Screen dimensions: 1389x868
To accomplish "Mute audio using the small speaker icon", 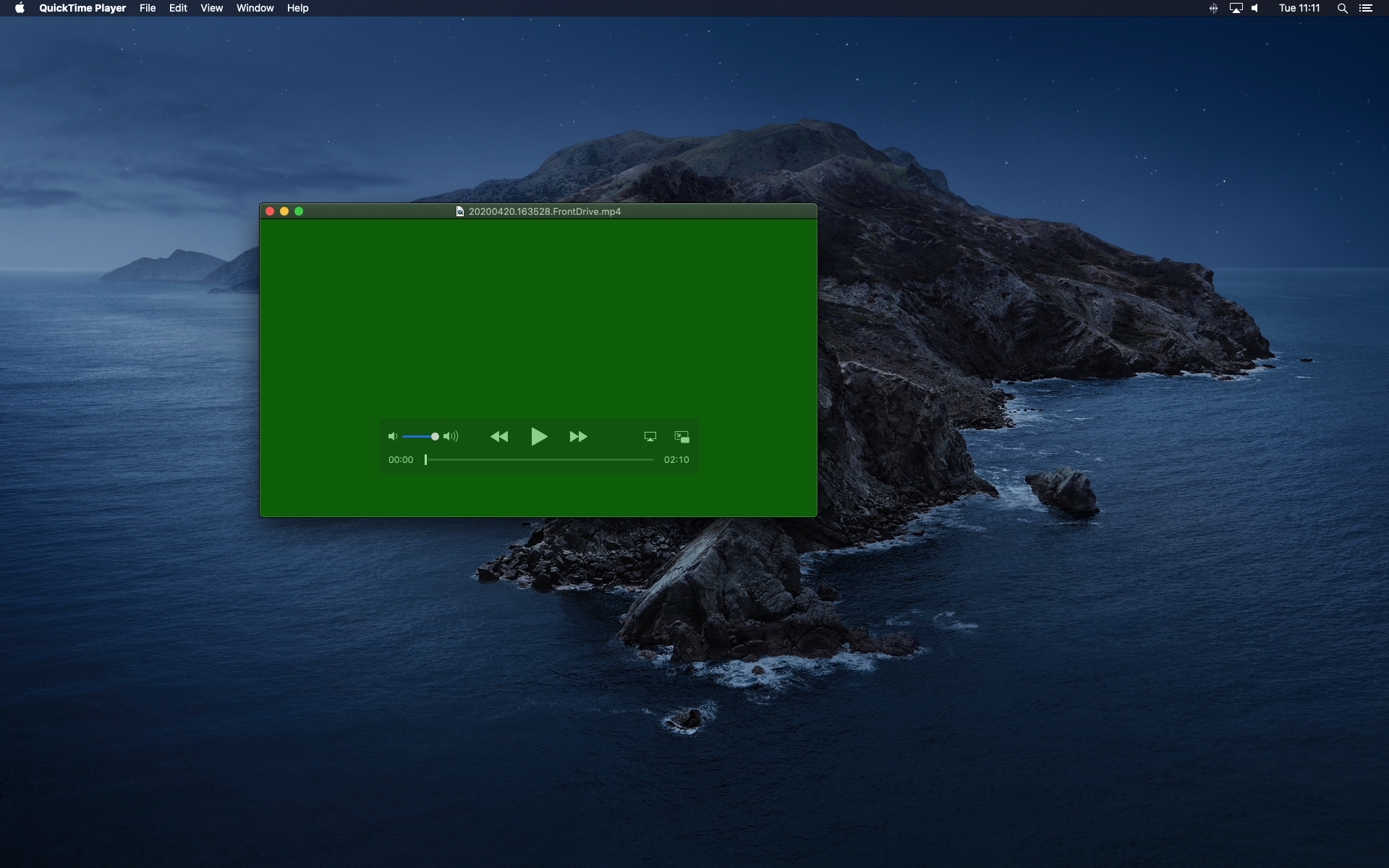I will (x=392, y=436).
